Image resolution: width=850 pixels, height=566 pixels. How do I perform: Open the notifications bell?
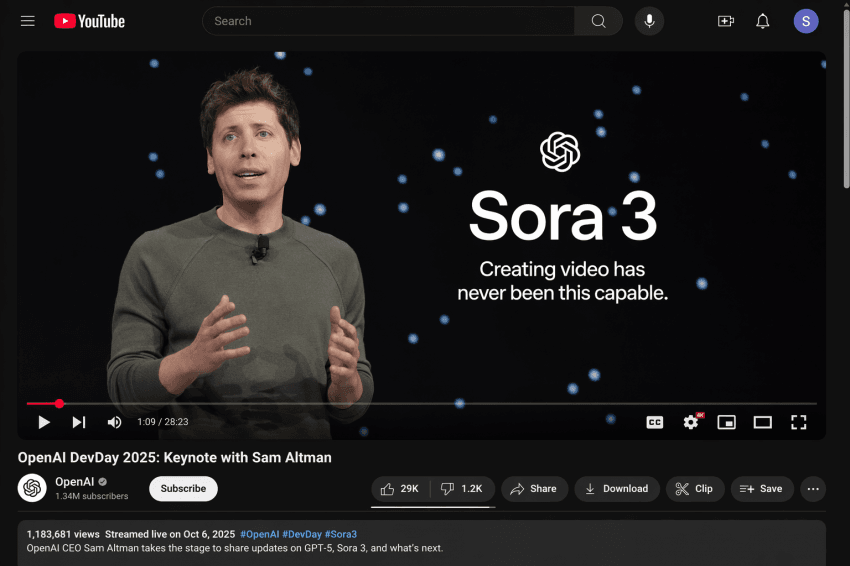(763, 21)
